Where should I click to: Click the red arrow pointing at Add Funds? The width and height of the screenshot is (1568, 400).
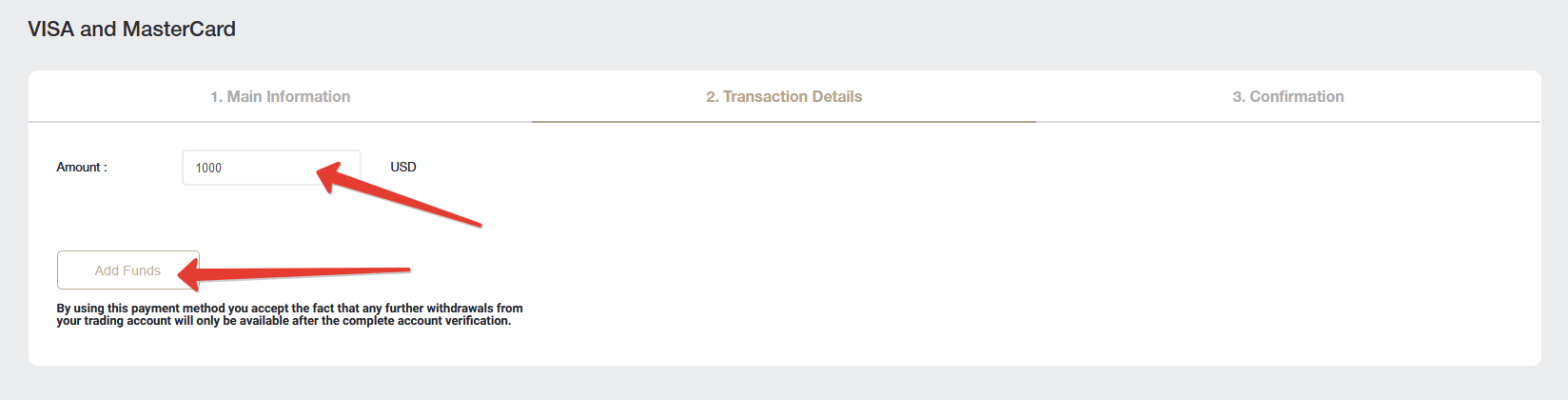click(x=293, y=274)
